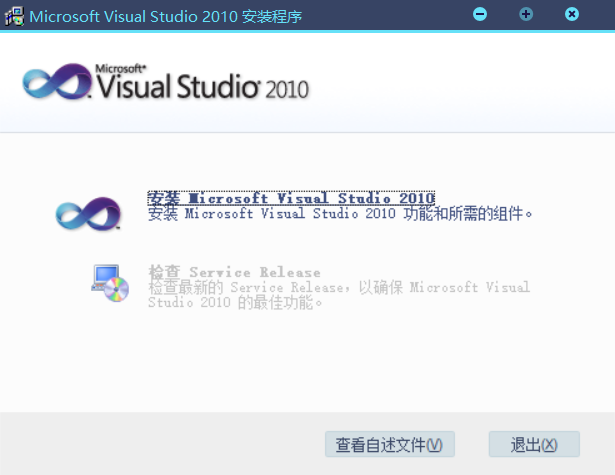Open the 安装 Microsoft Visual Studio 2010 link
615x475 pixels.
pos(291,197)
